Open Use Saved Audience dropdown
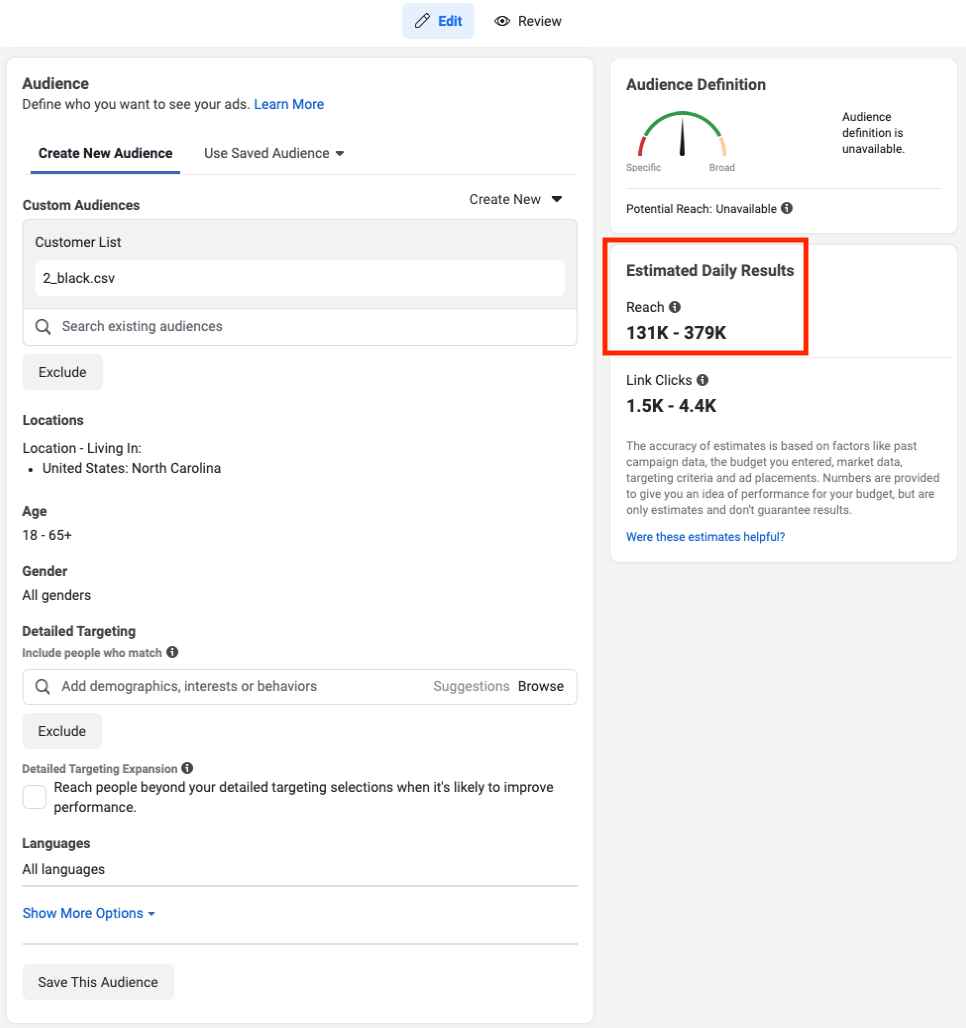The image size is (966, 1028). pyautogui.click(x=274, y=153)
